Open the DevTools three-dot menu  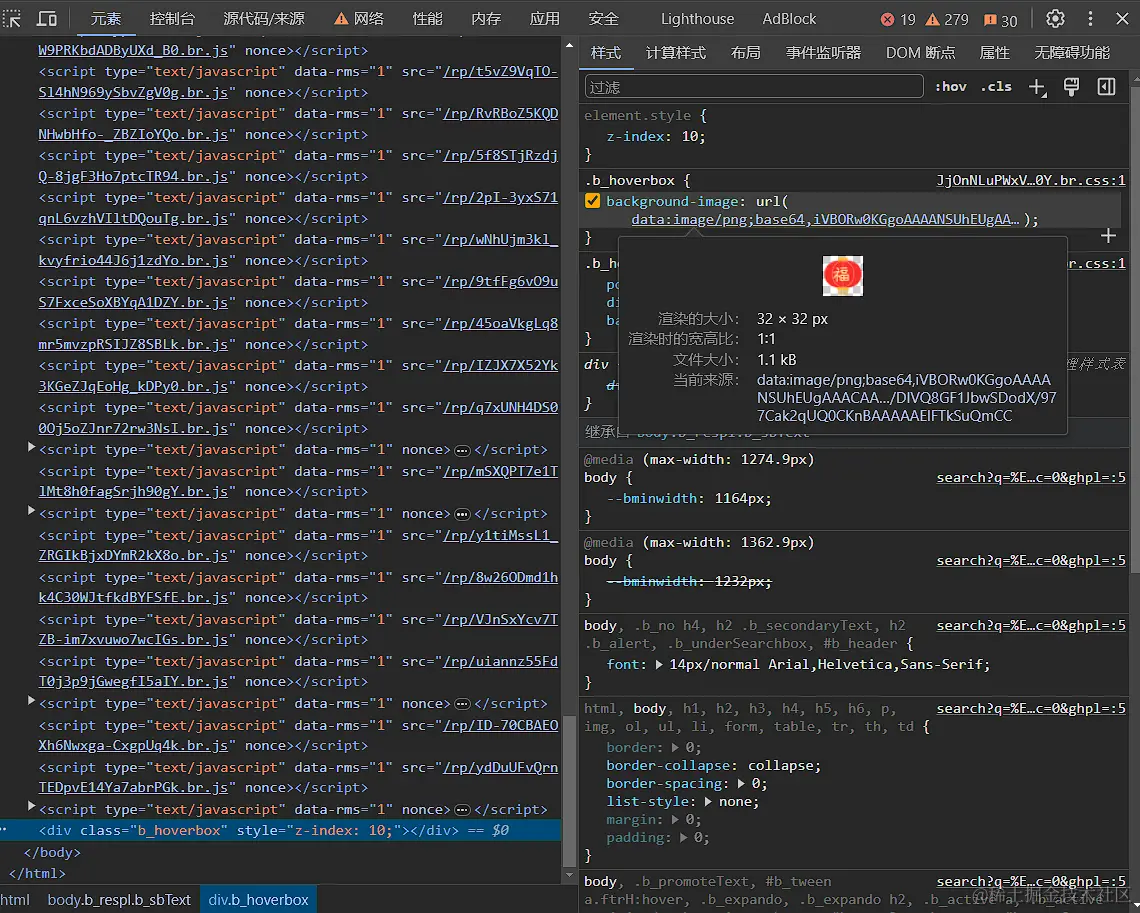(x=1090, y=19)
